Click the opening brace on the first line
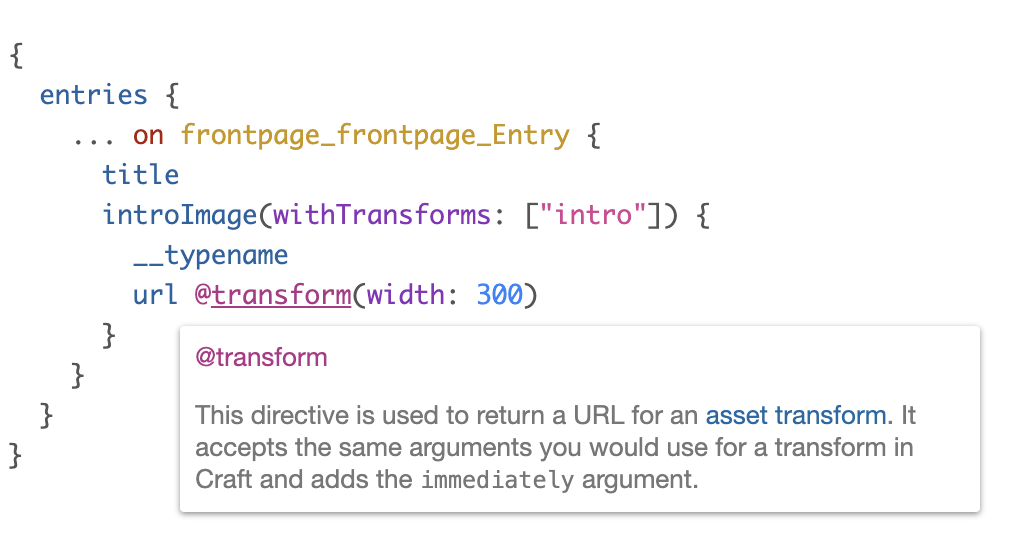 (17, 55)
